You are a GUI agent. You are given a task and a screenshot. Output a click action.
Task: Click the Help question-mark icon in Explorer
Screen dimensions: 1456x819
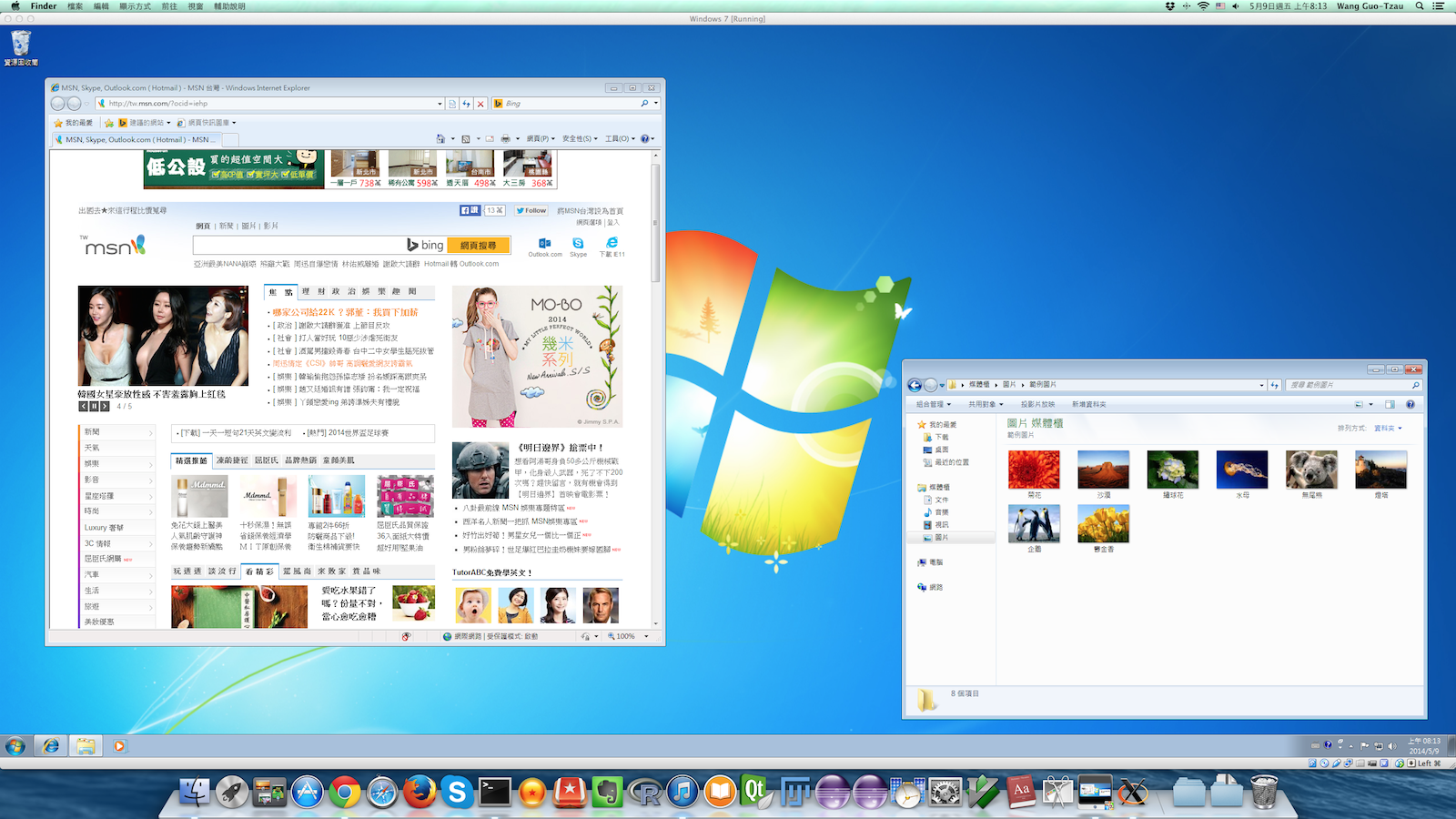(x=1410, y=403)
